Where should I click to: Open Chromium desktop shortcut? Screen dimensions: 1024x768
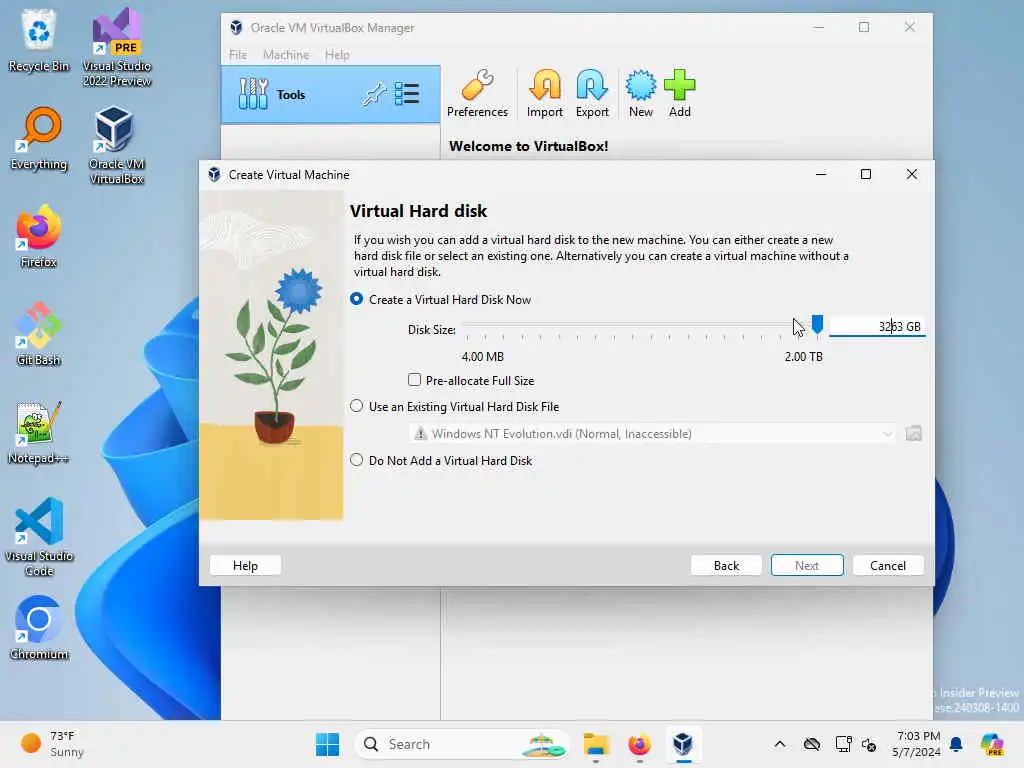point(39,628)
